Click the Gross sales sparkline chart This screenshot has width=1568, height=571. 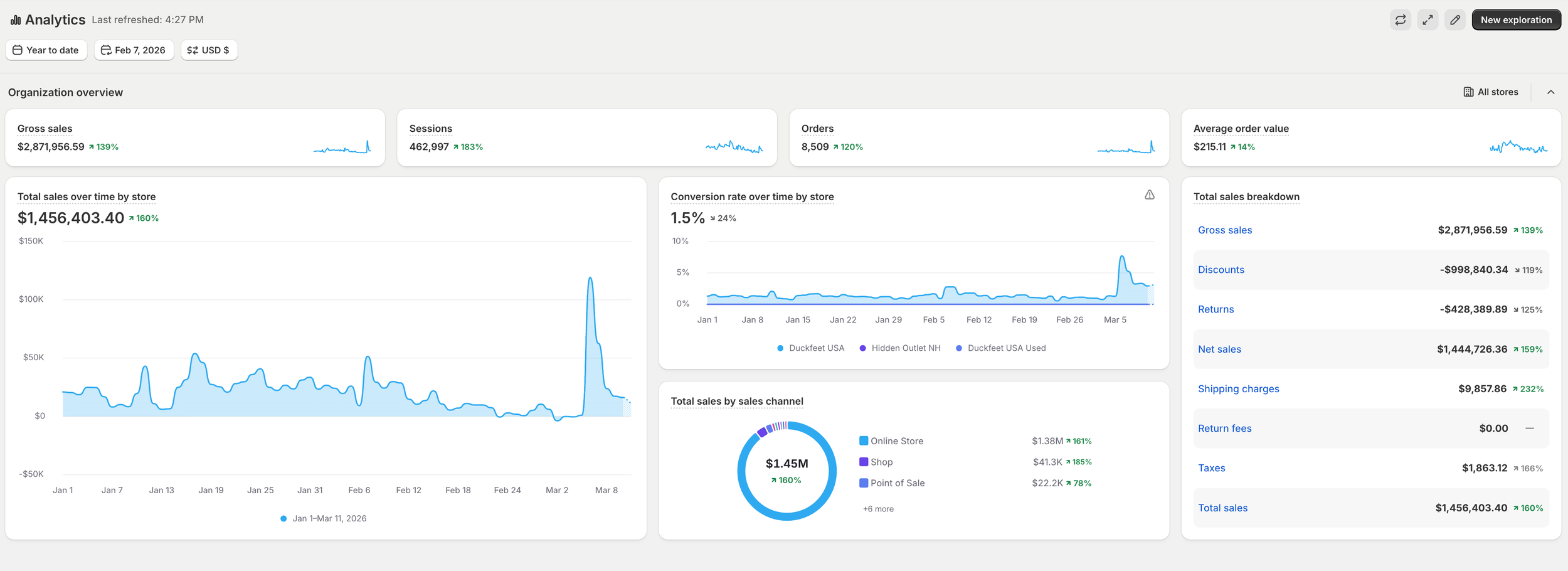point(342,147)
